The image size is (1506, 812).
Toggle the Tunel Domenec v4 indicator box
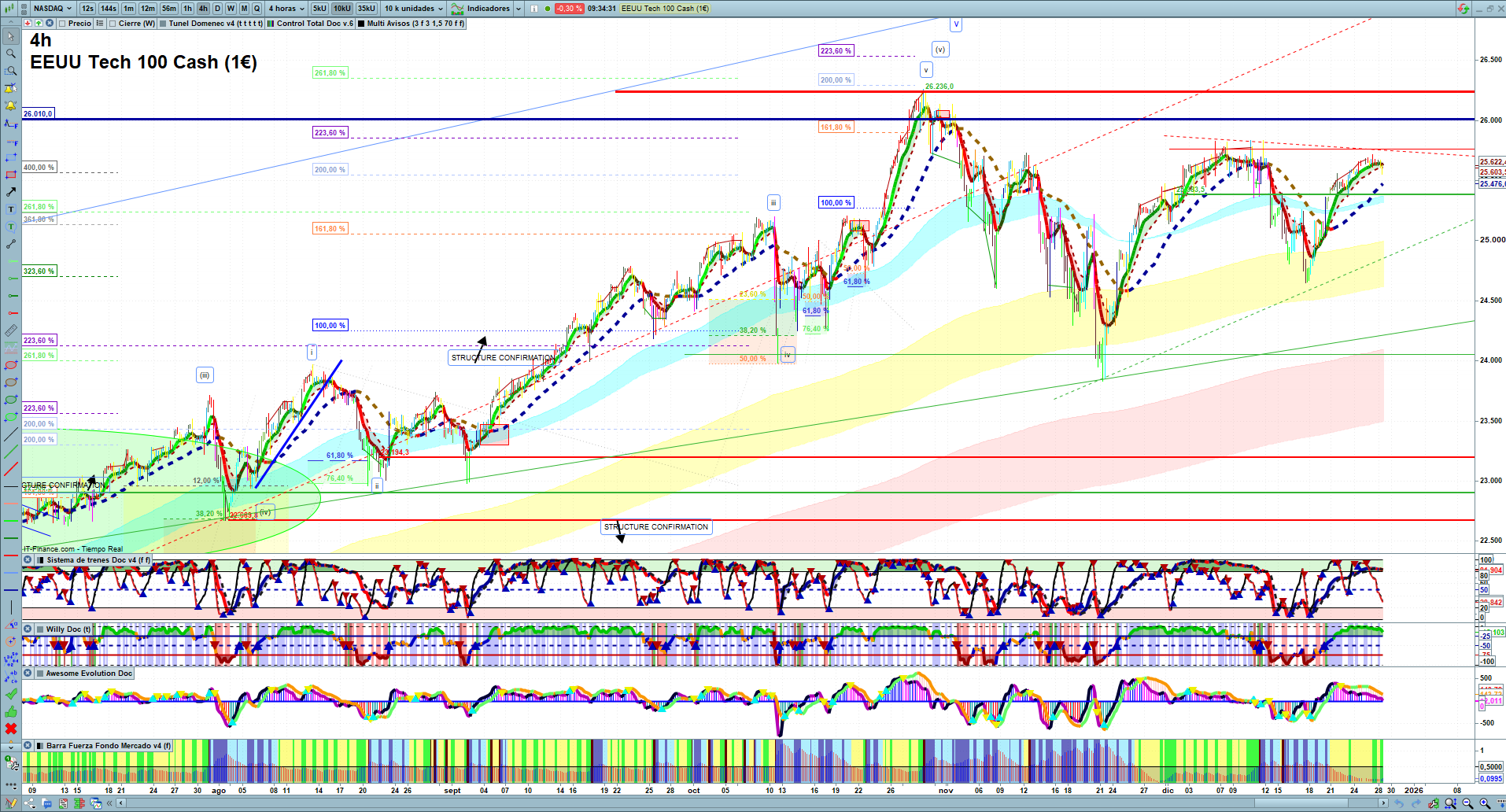tap(163, 24)
